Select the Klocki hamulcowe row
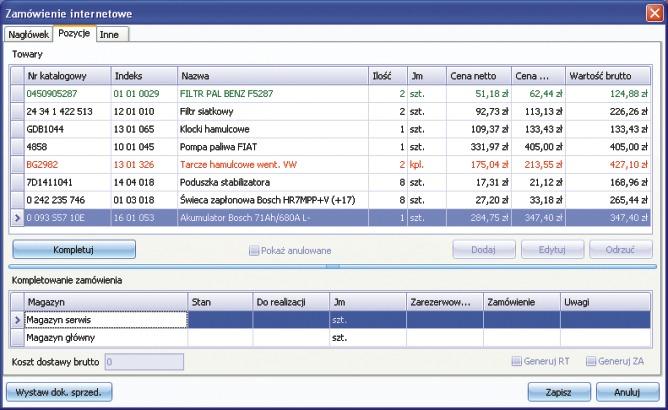 pyautogui.click(x=331, y=129)
